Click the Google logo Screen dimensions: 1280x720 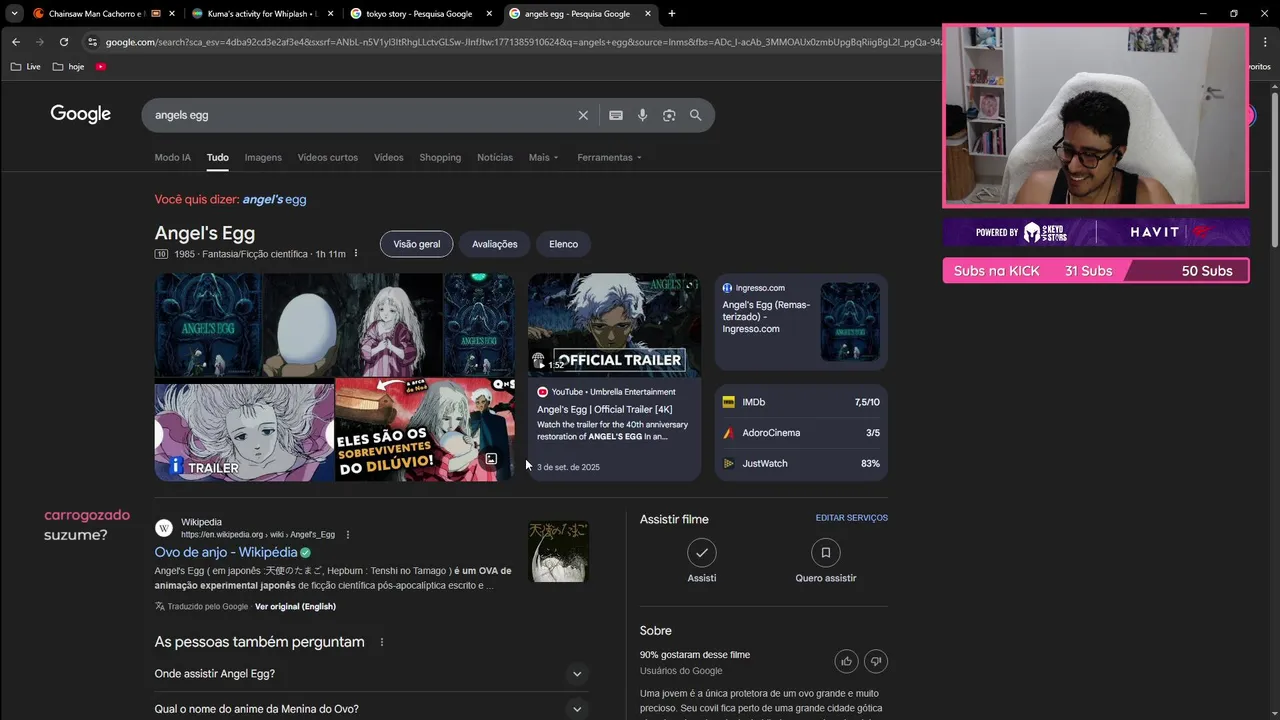coord(81,114)
